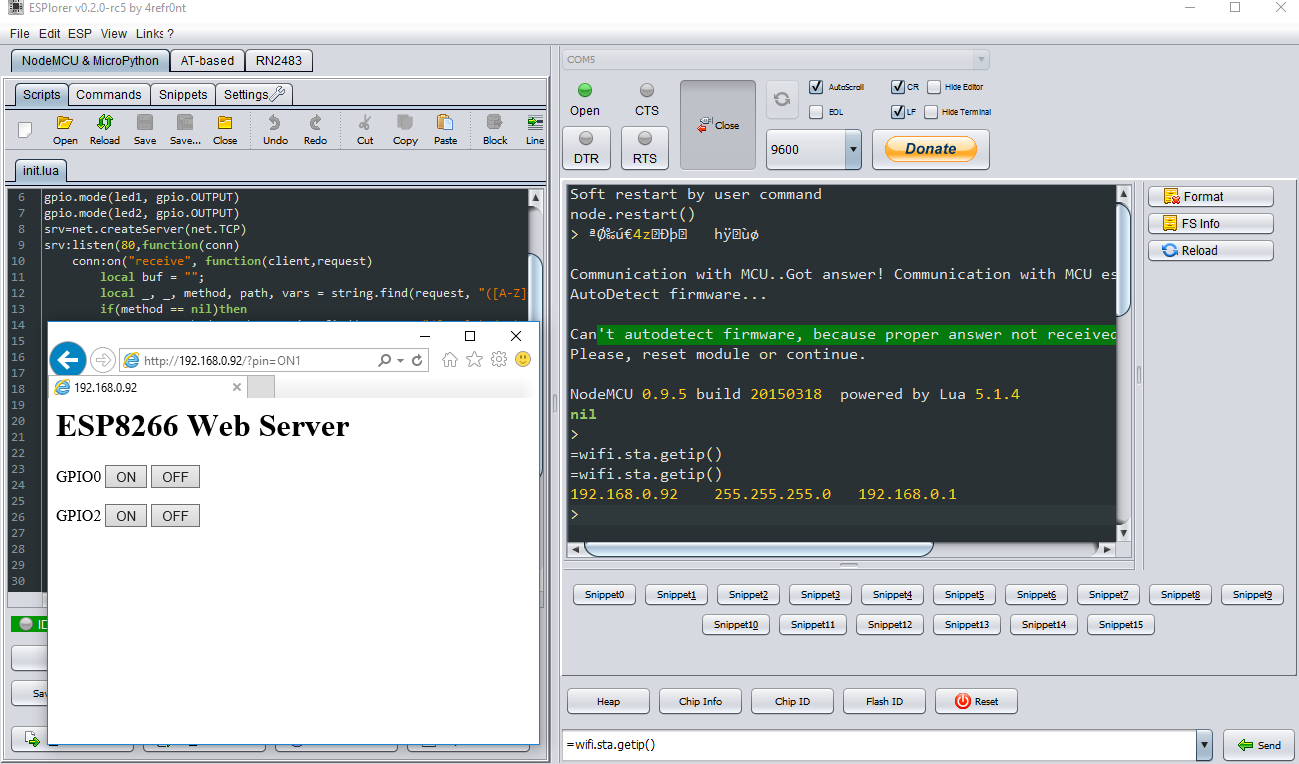Enable the Hide Editor checkbox

point(934,87)
